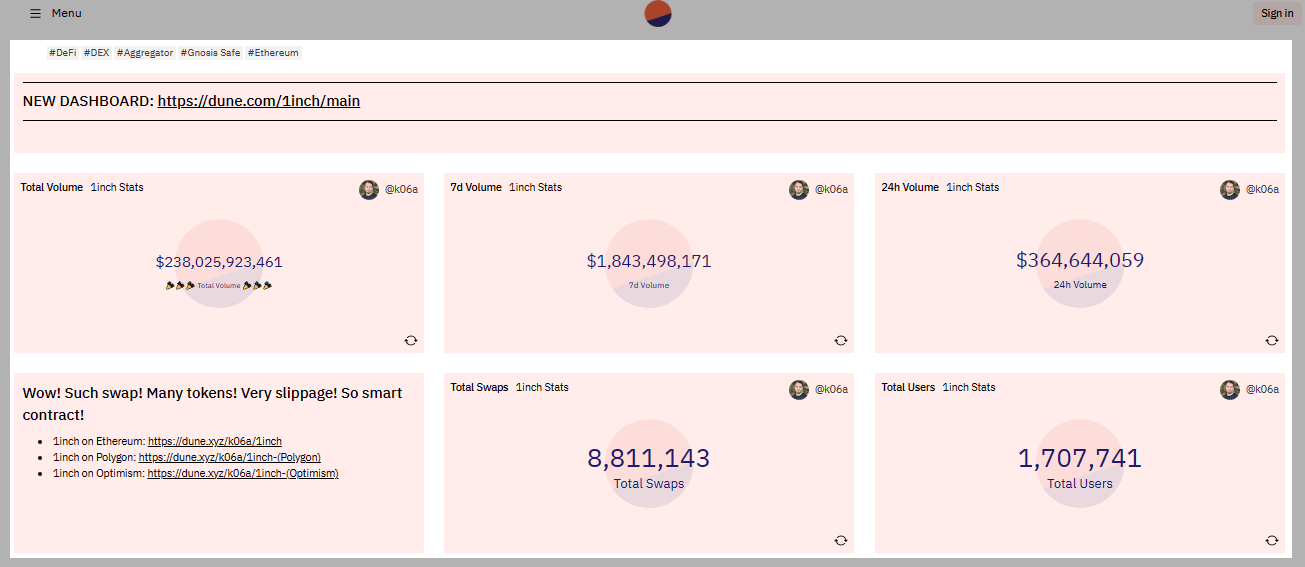The width and height of the screenshot is (1305, 567).
Task: Select the #Ethereum tag
Action: tap(273, 52)
